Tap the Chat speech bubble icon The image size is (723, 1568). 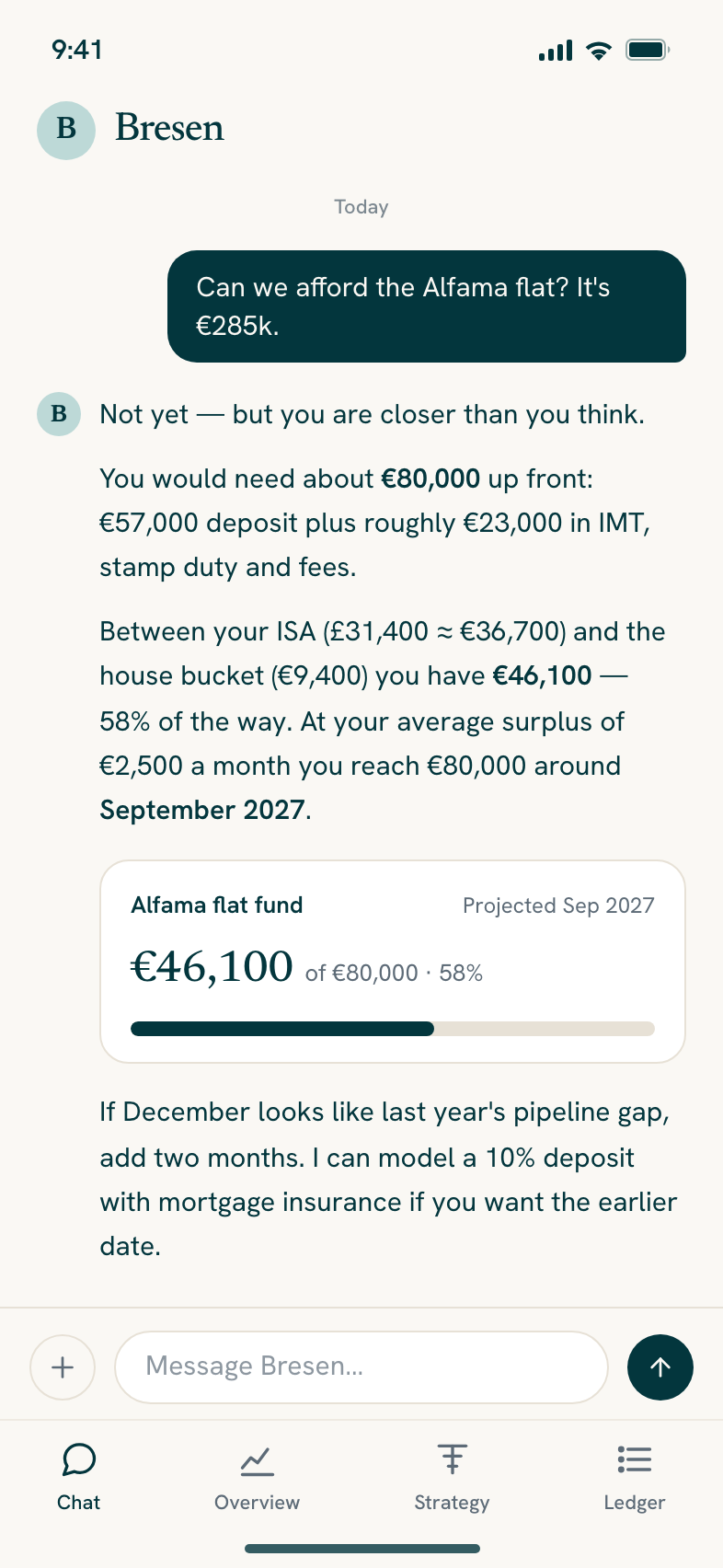tap(79, 1458)
